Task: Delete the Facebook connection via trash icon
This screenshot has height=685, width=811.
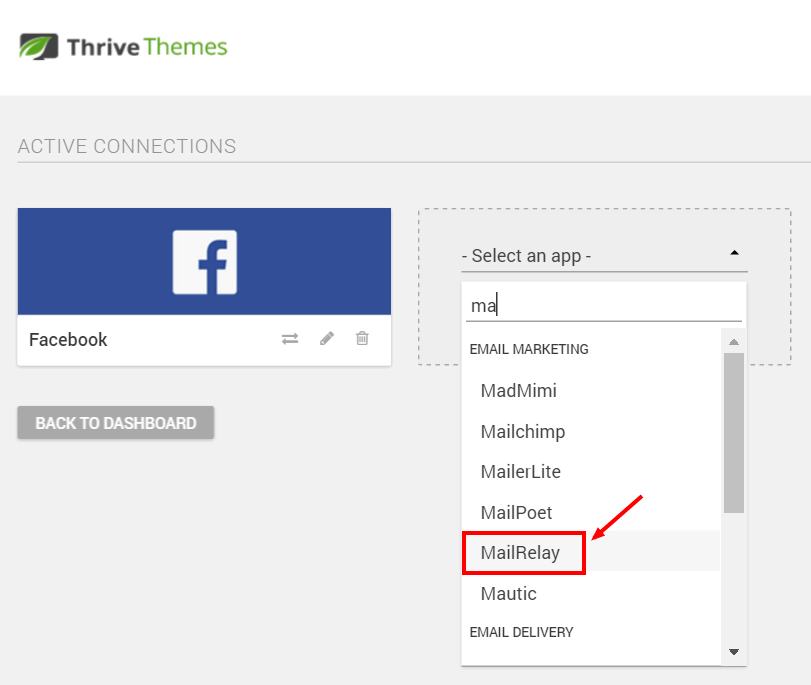Action: (362, 338)
